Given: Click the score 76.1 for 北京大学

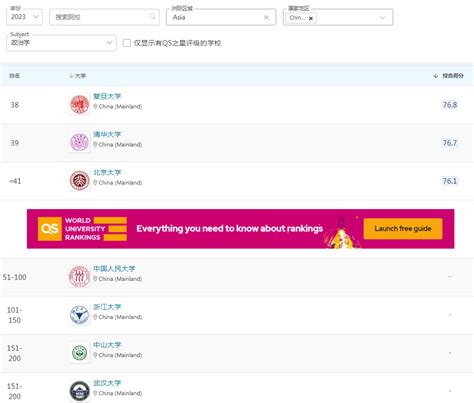Looking at the screenshot, I should (x=450, y=181).
